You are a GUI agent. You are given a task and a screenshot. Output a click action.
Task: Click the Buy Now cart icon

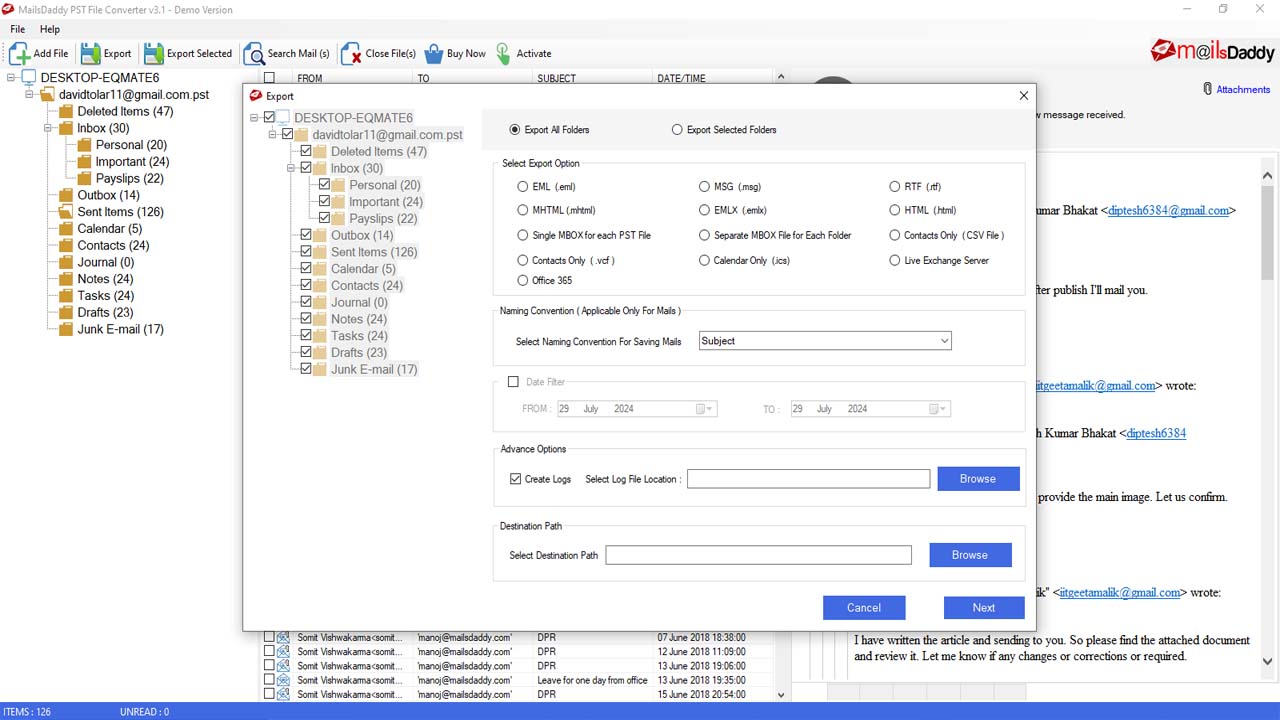(434, 54)
